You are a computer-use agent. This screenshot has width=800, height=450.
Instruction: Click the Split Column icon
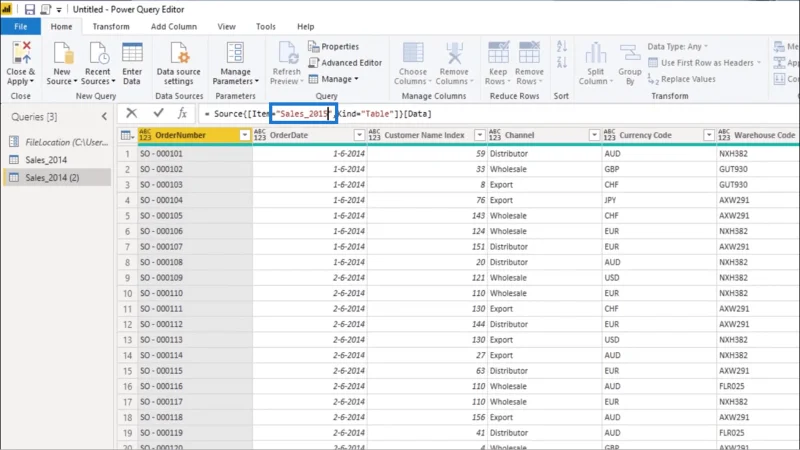click(595, 53)
